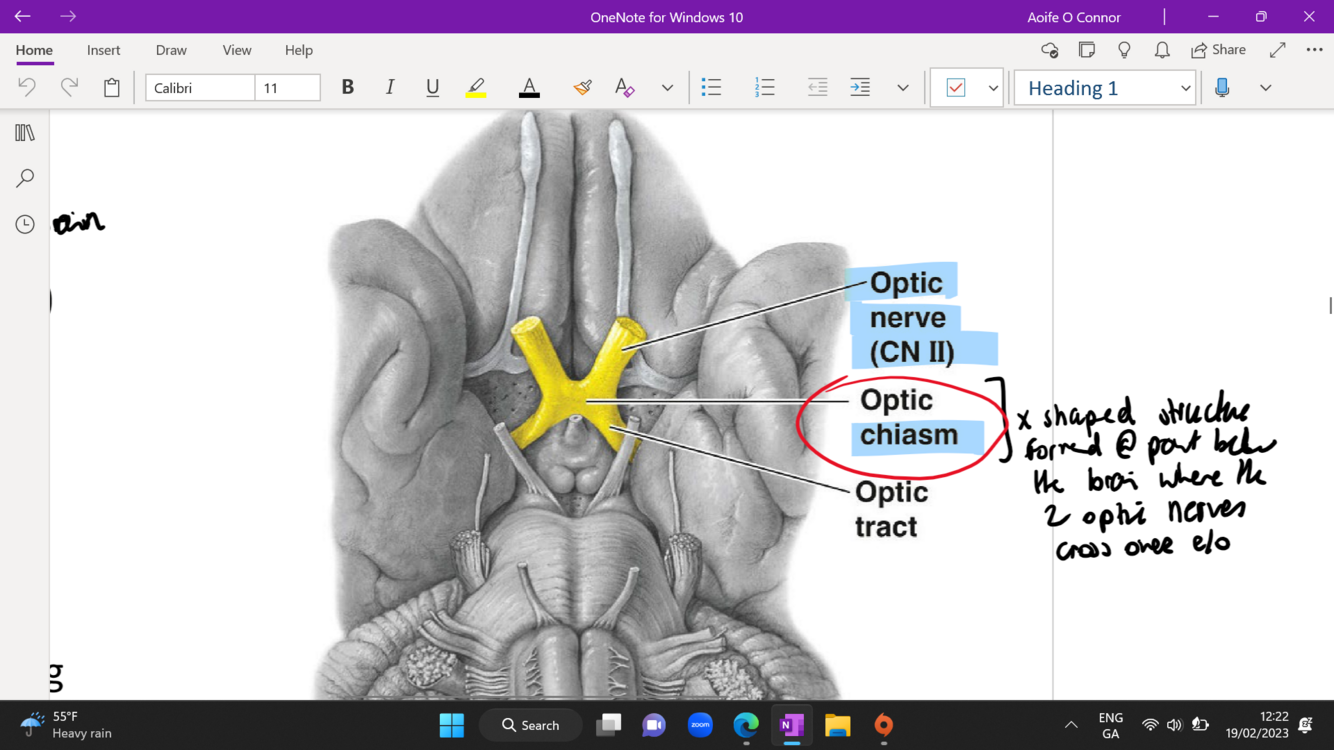Image resolution: width=1334 pixels, height=750 pixels.
Task: Click account name Aoife O Connor
Action: click(1073, 17)
